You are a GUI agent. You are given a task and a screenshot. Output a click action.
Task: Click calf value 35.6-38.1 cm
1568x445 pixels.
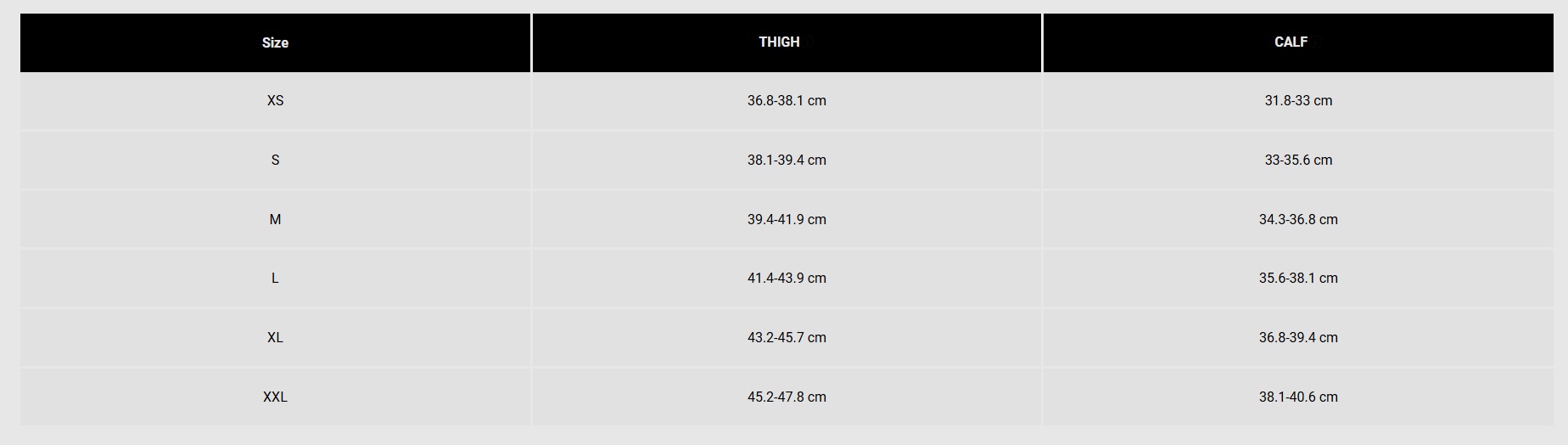point(1298,278)
